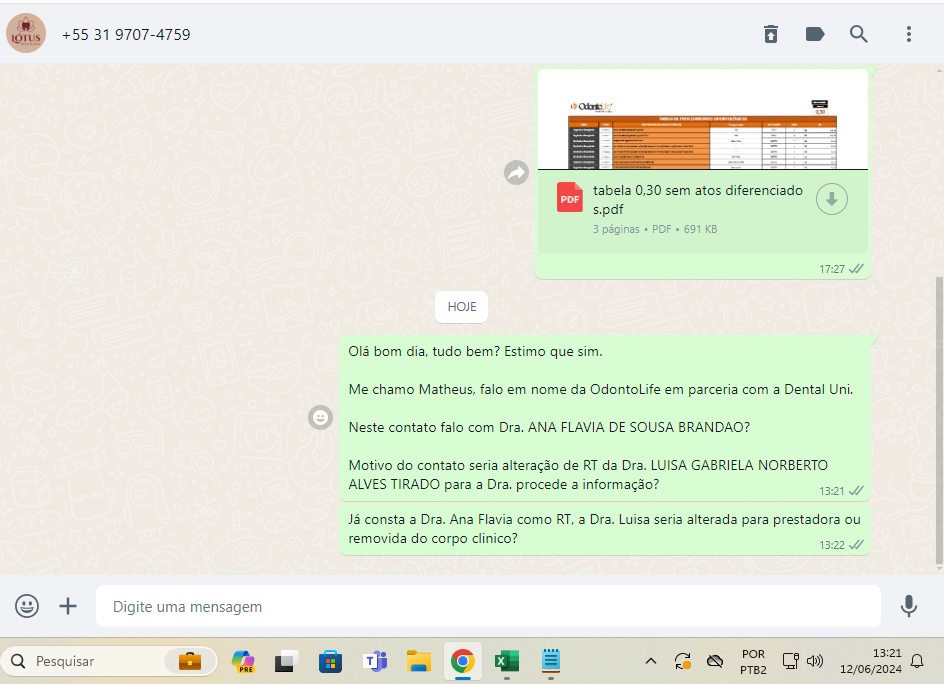
Task: Change the POR PTB2 input language
Action: click(x=753, y=662)
